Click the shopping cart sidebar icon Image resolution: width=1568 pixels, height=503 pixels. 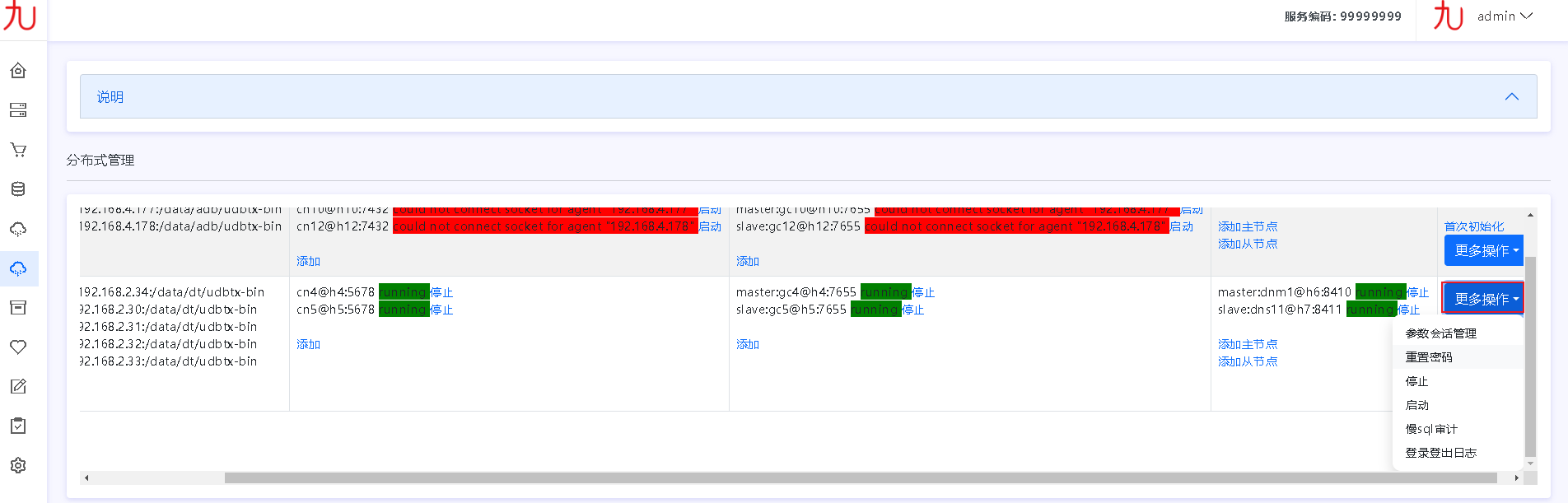(18, 150)
